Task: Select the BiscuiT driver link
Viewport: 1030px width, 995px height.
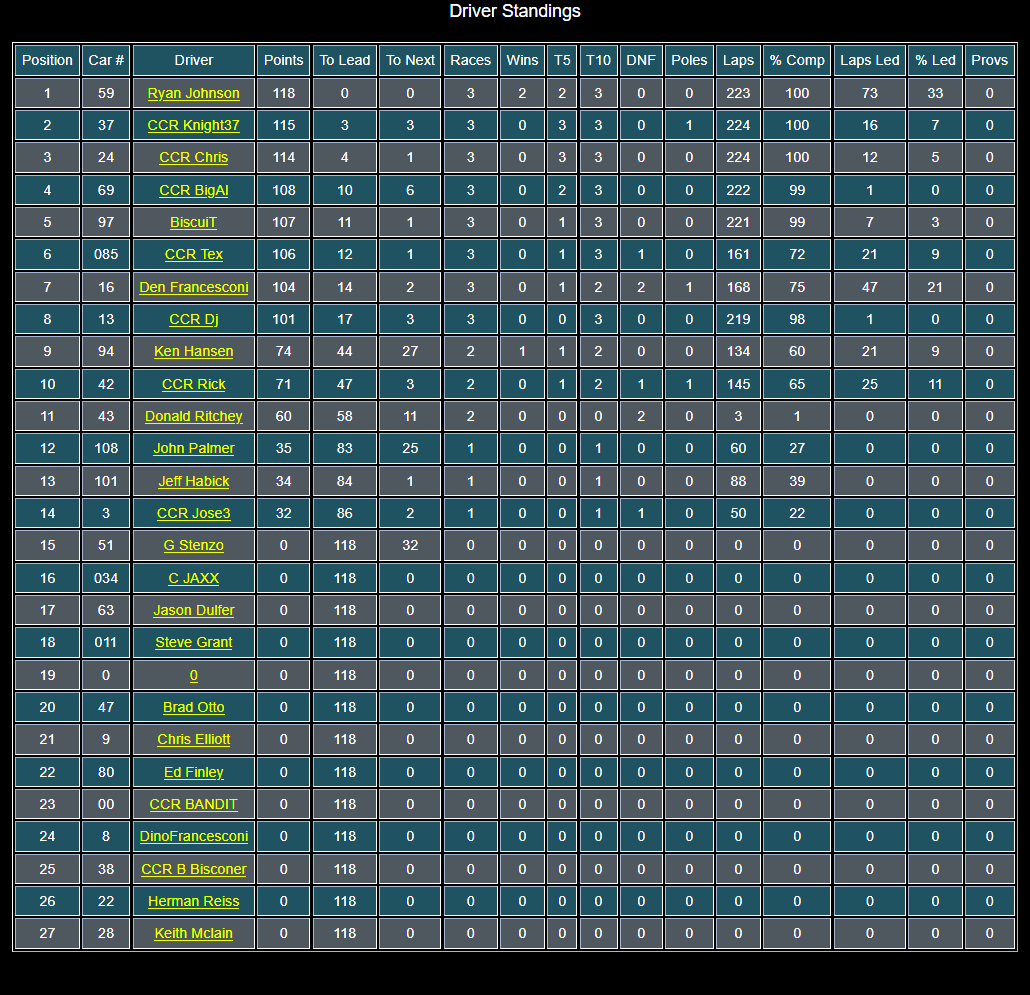Action: point(193,223)
